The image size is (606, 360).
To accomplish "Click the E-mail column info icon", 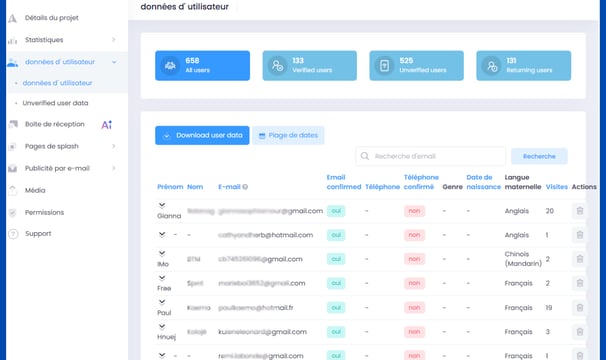I will [245, 187].
